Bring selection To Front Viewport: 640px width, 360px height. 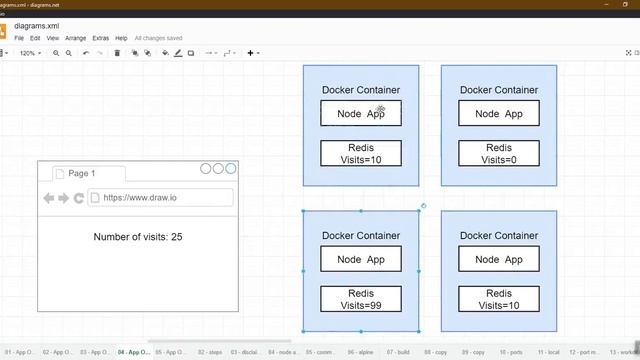tap(135, 53)
